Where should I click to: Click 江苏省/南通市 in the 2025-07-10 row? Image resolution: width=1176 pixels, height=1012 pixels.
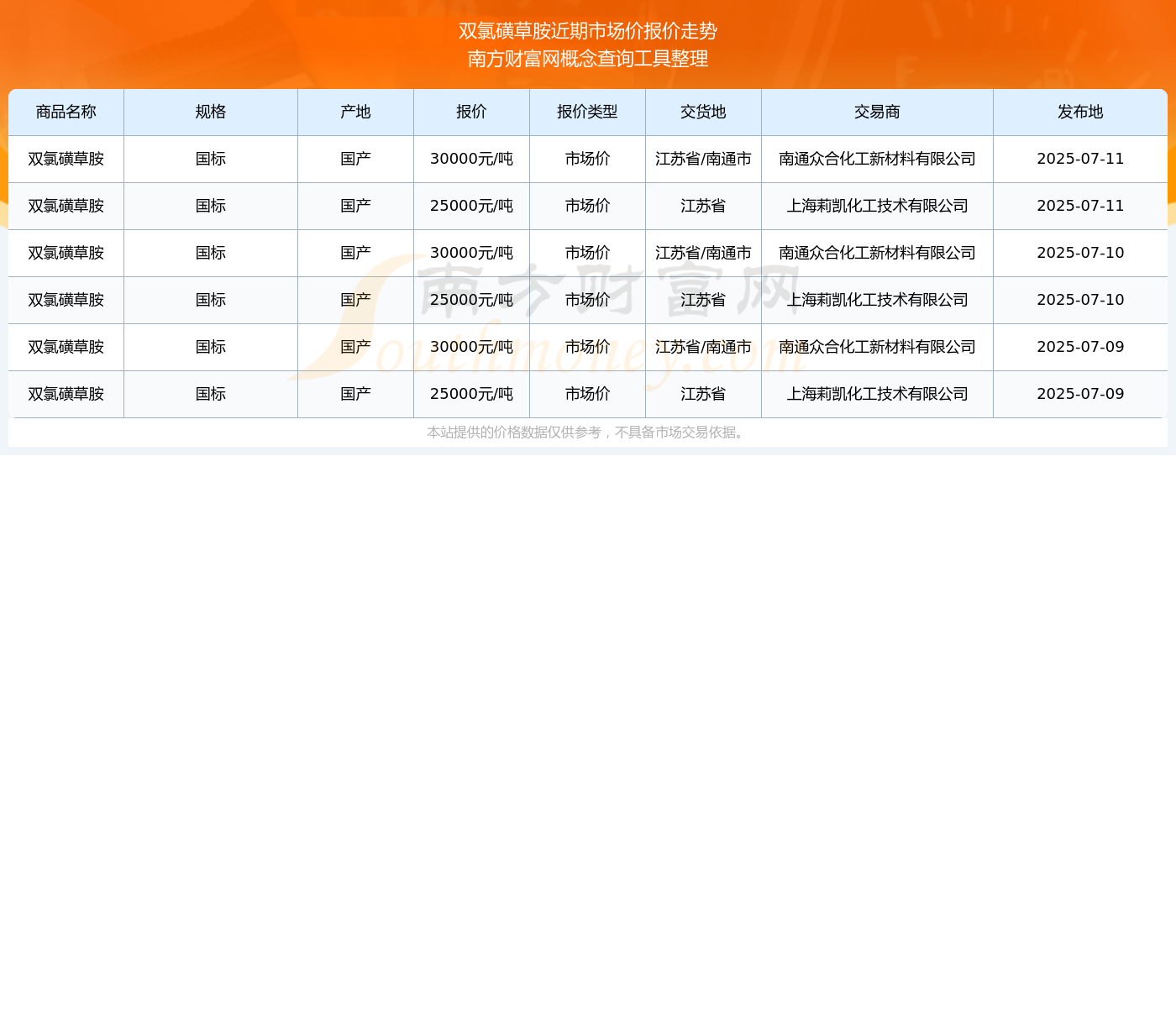703,253
